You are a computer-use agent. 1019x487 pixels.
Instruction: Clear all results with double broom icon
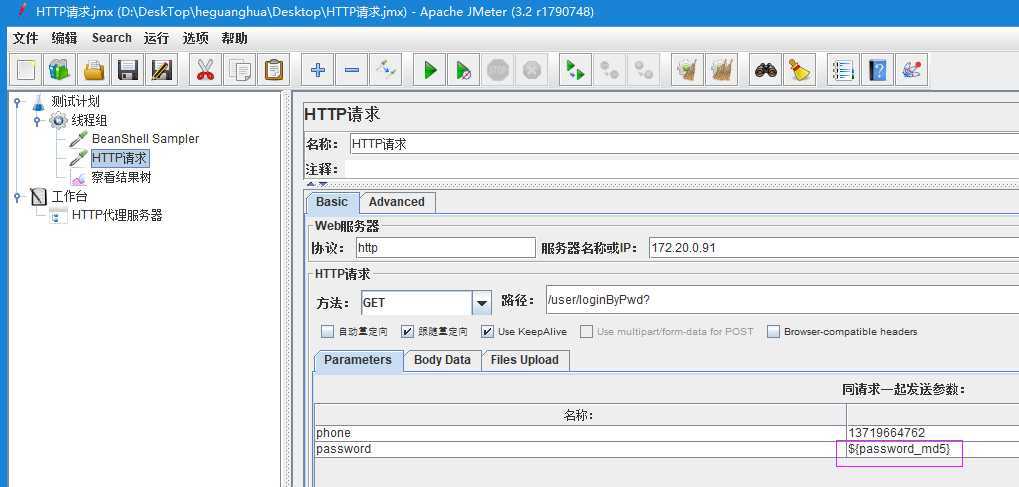click(721, 70)
